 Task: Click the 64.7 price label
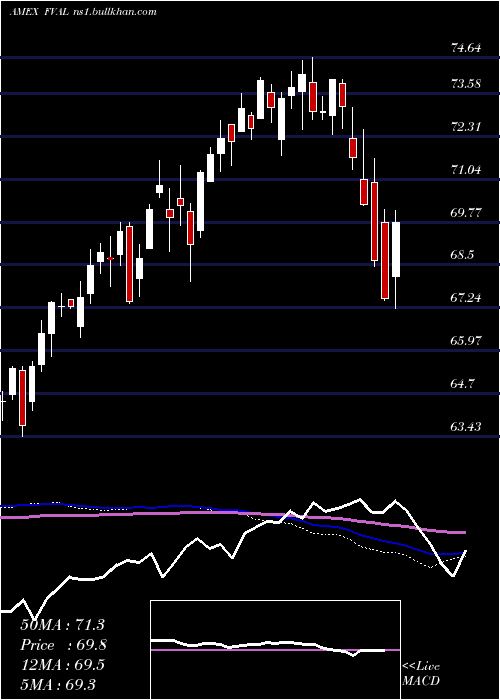coord(462,383)
